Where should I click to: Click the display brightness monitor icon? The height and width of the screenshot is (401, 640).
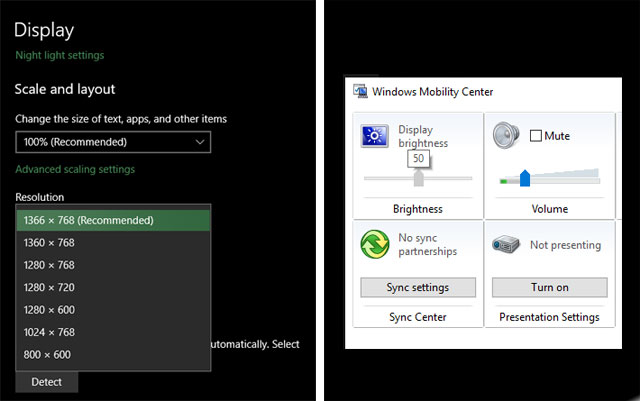(376, 137)
